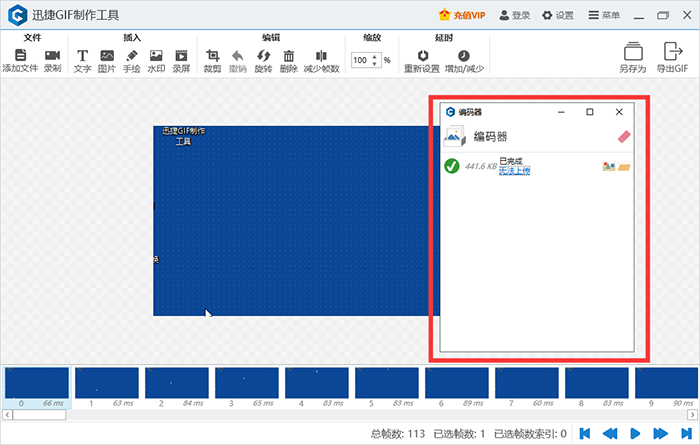Open the 菜单 menu in title bar
Image resolution: width=700 pixels, height=445 pixels.
pos(603,15)
